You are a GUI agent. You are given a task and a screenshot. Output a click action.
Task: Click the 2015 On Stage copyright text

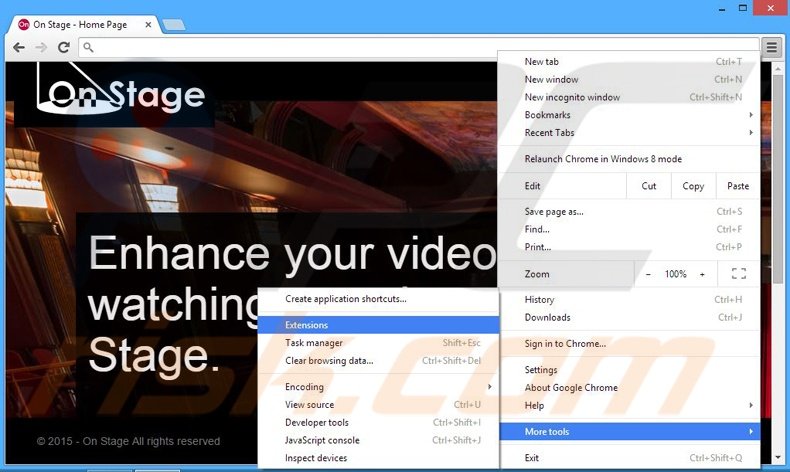[128, 441]
